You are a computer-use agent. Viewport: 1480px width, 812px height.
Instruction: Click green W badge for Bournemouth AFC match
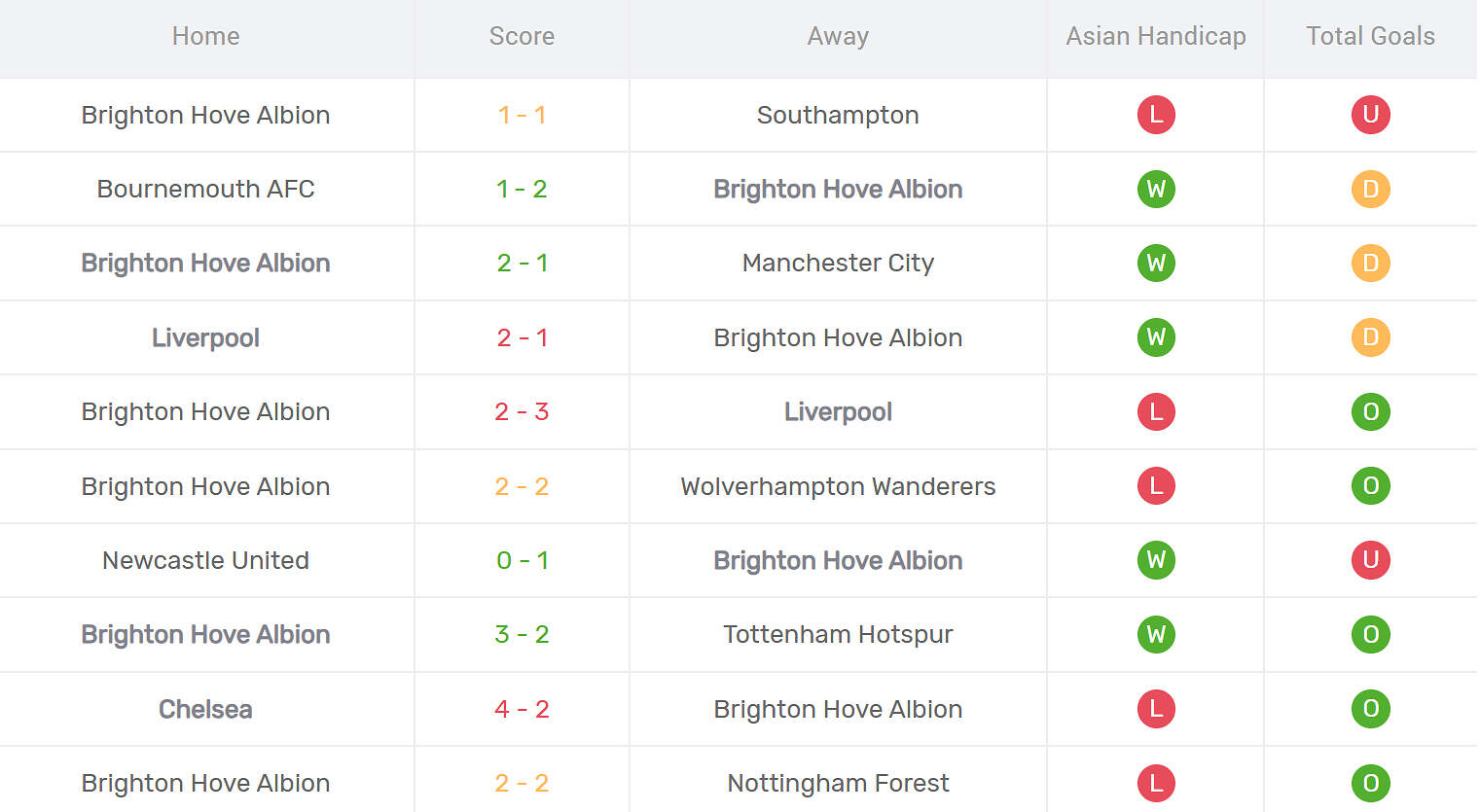[x=1156, y=189]
